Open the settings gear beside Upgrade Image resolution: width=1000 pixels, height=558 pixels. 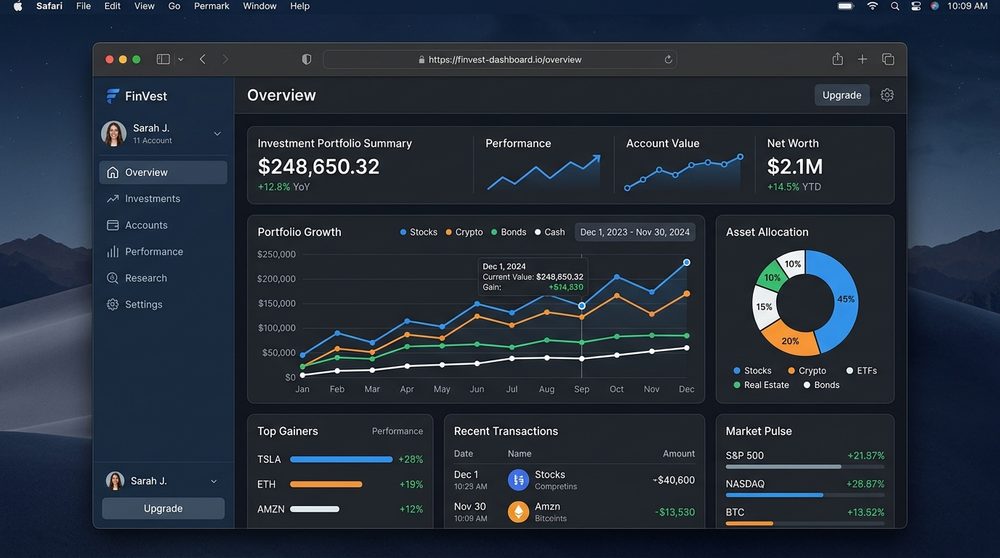point(886,95)
